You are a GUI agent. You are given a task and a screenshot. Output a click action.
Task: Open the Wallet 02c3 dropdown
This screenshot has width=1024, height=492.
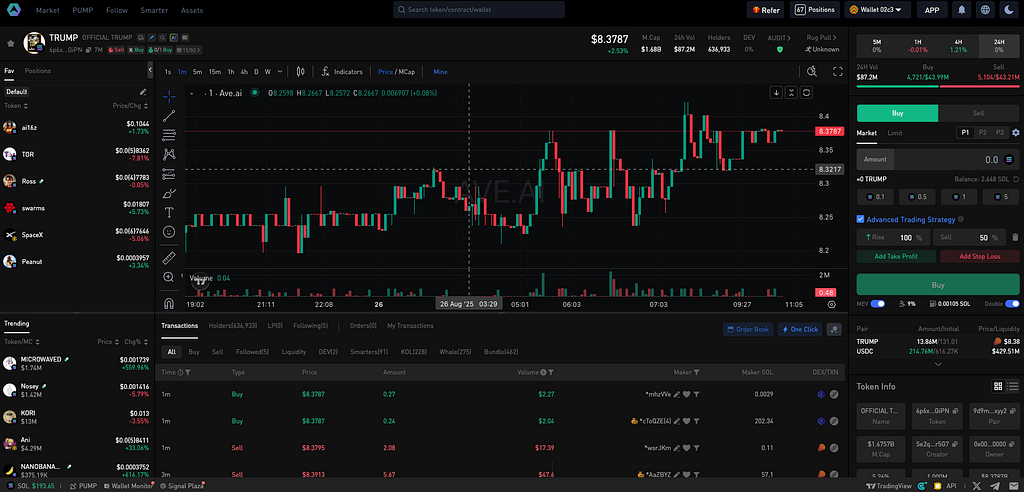877,10
